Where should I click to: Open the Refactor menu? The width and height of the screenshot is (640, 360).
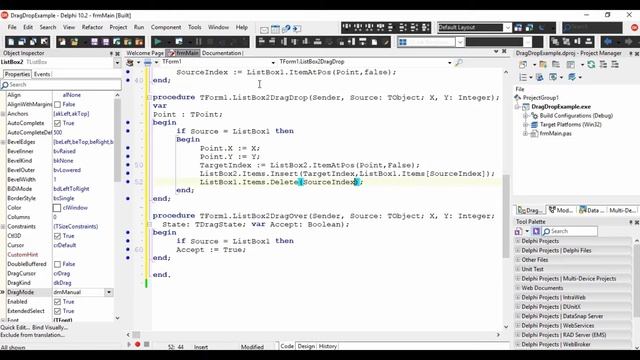pyautogui.click(x=92, y=27)
